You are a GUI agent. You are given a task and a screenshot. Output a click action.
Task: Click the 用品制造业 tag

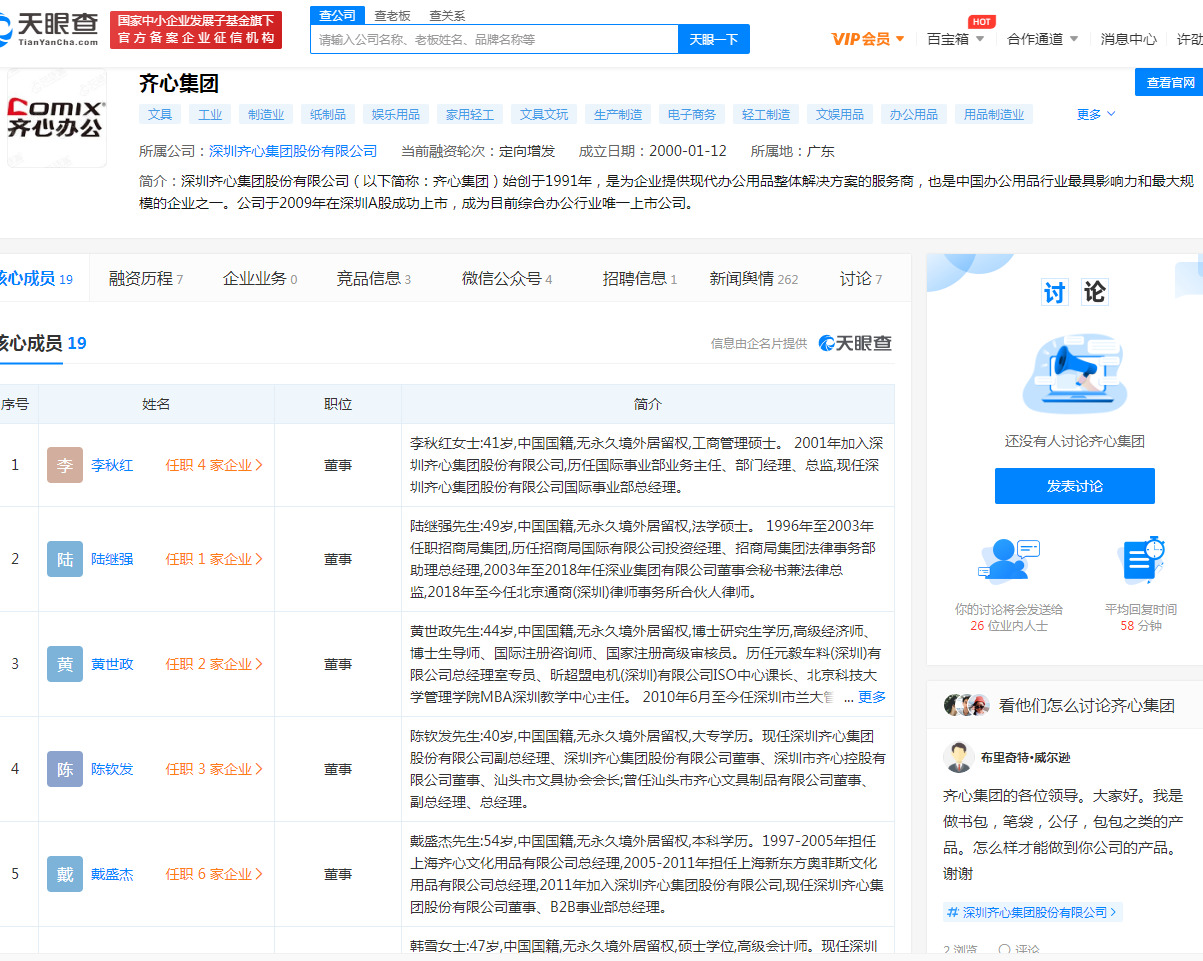click(994, 114)
